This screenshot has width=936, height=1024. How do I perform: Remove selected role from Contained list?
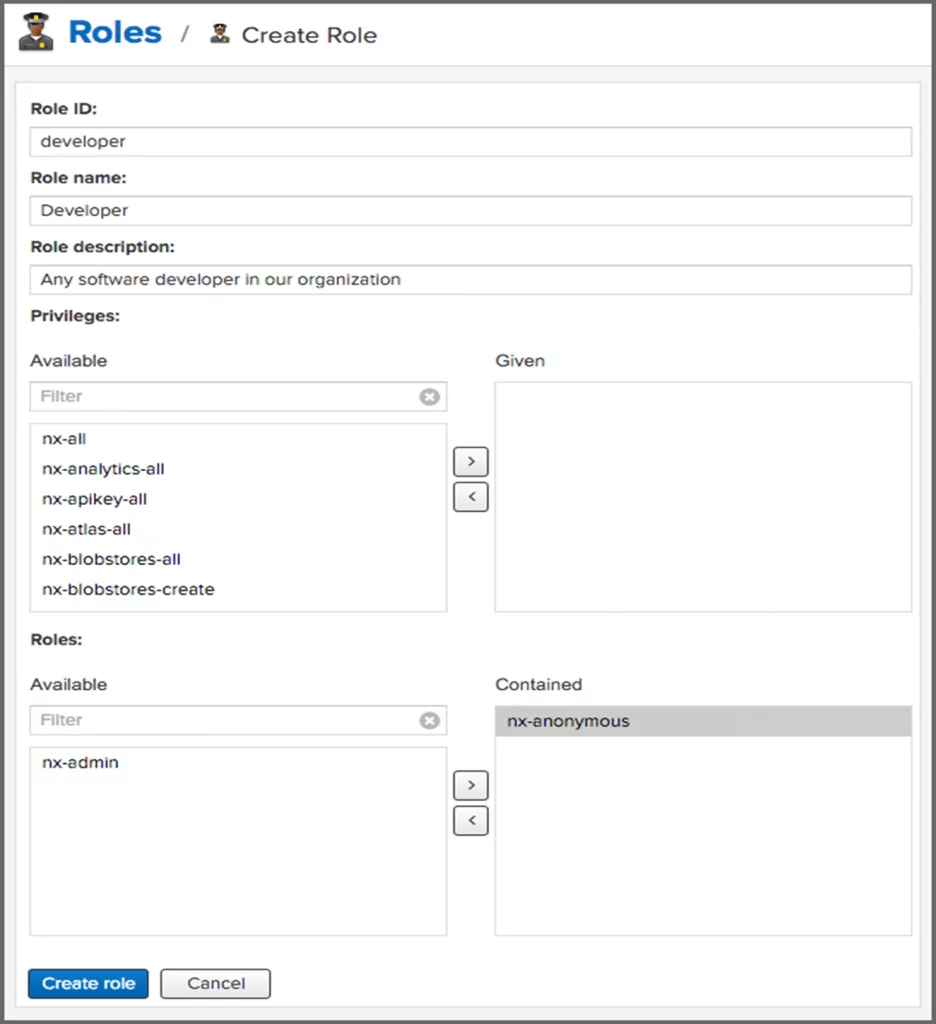(471, 820)
